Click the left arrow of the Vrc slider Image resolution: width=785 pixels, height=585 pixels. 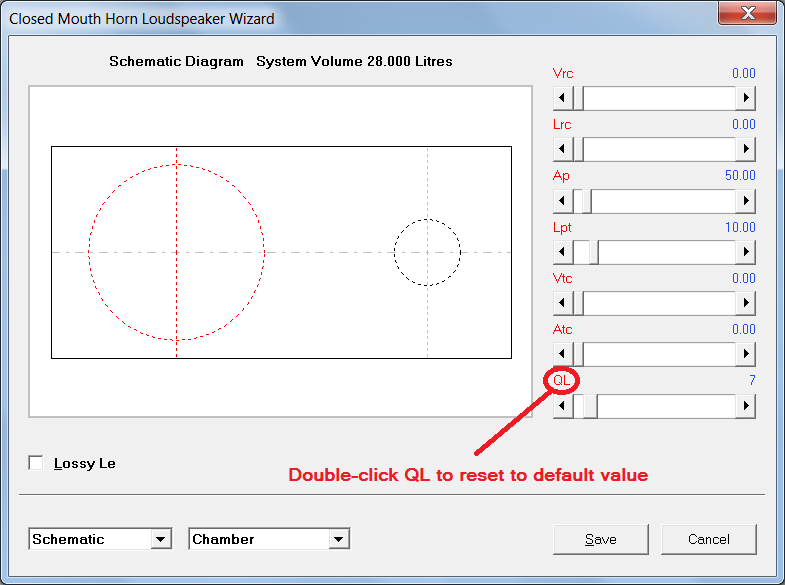point(562,98)
